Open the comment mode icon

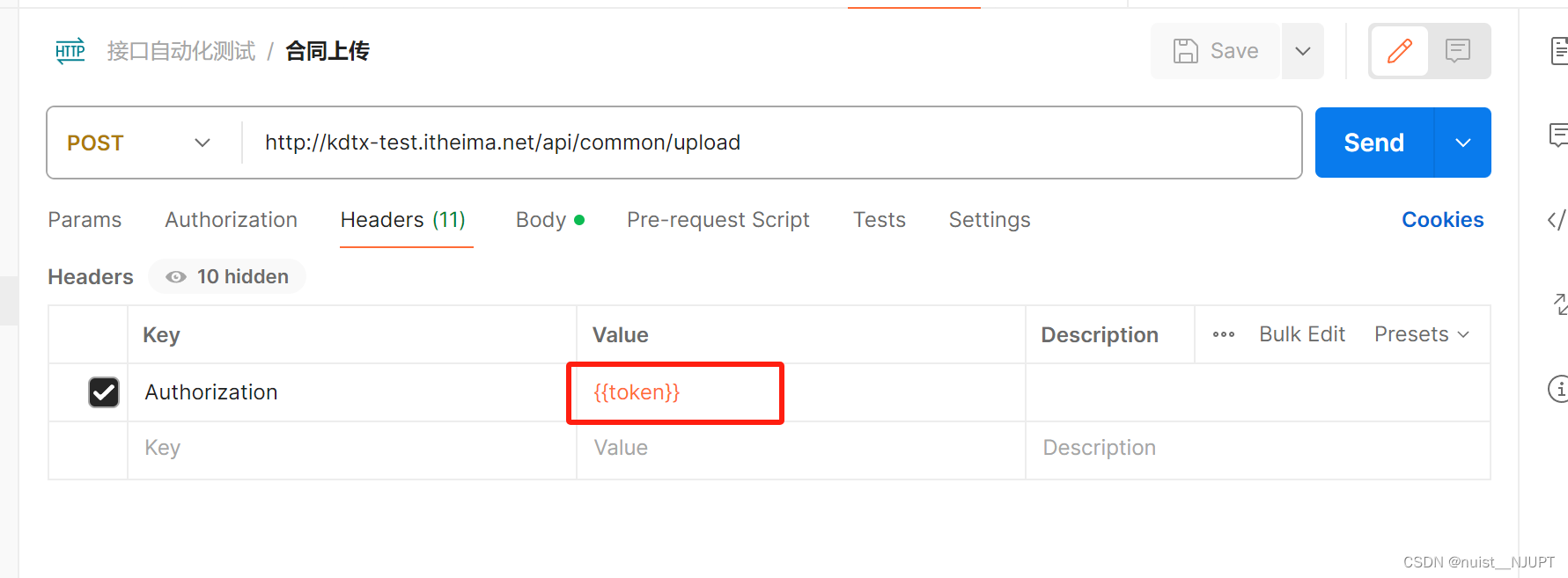point(1458,51)
